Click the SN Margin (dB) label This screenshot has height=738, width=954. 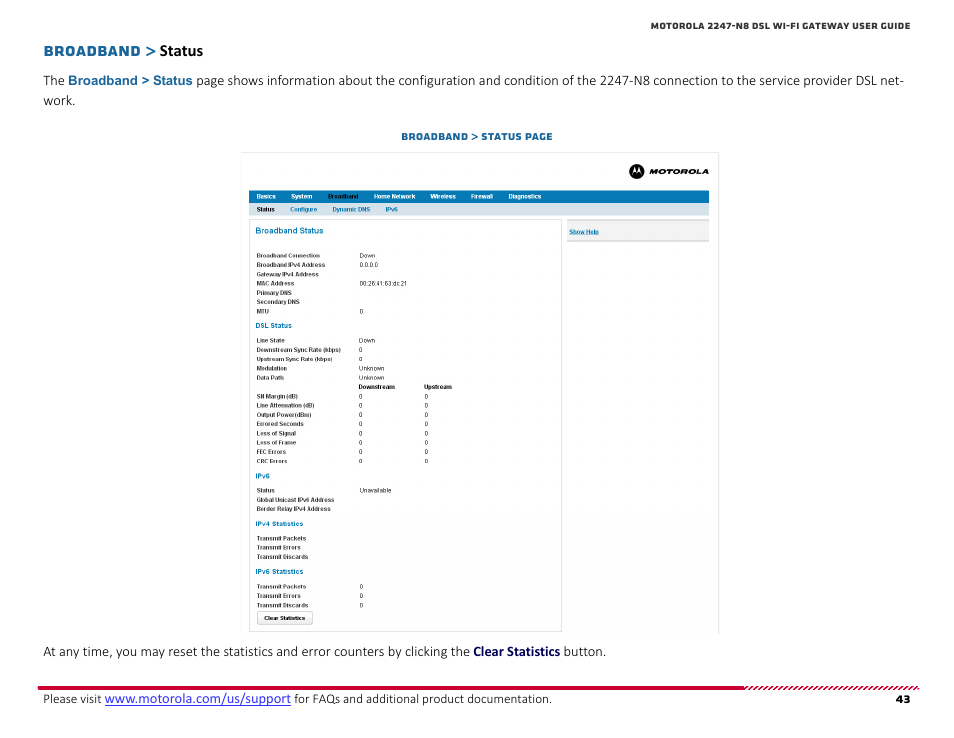point(277,396)
